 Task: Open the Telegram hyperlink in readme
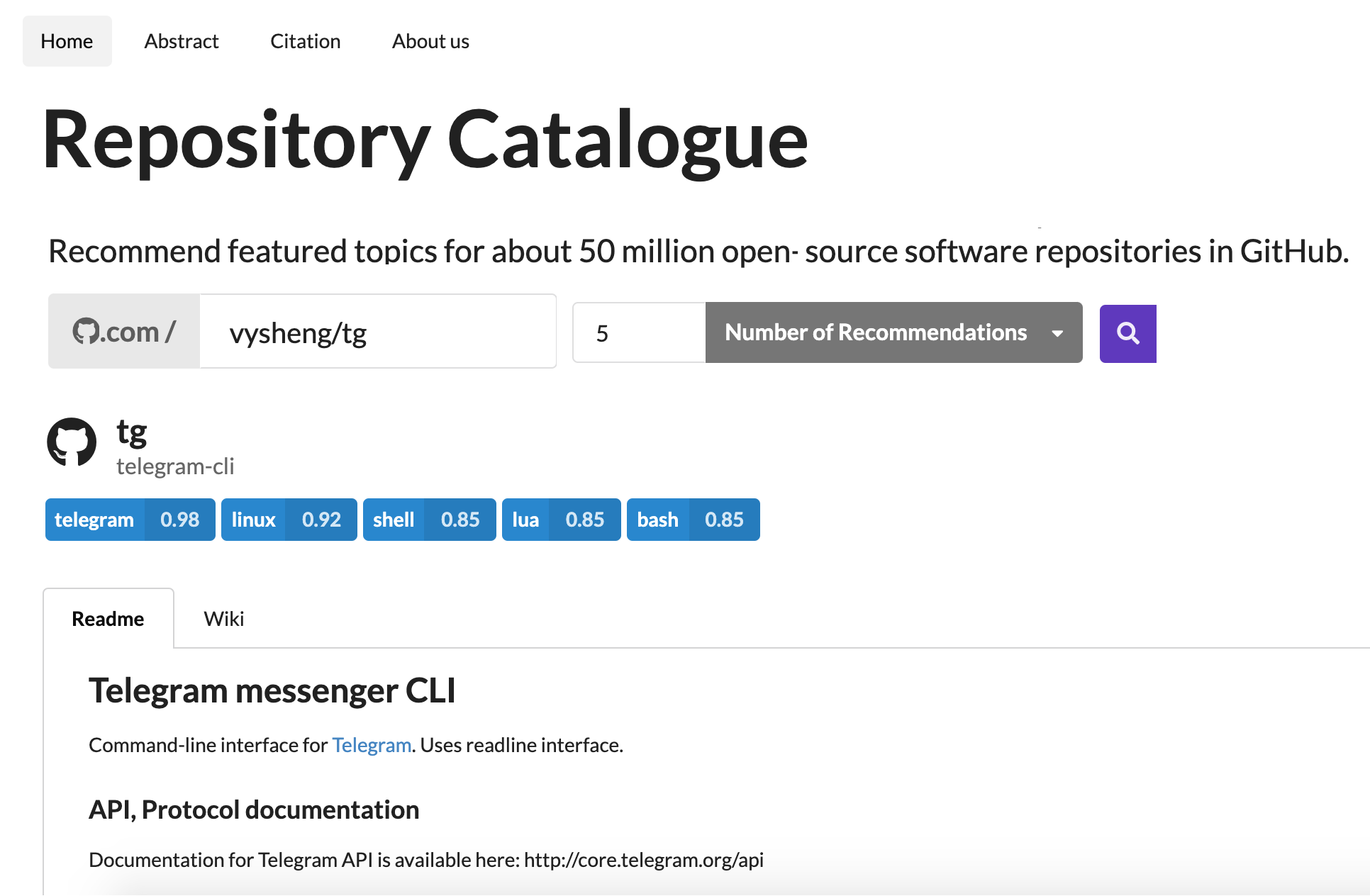(372, 745)
